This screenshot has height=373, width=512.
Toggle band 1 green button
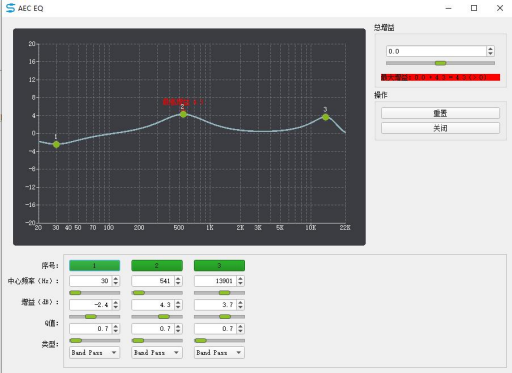click(95, 265)
